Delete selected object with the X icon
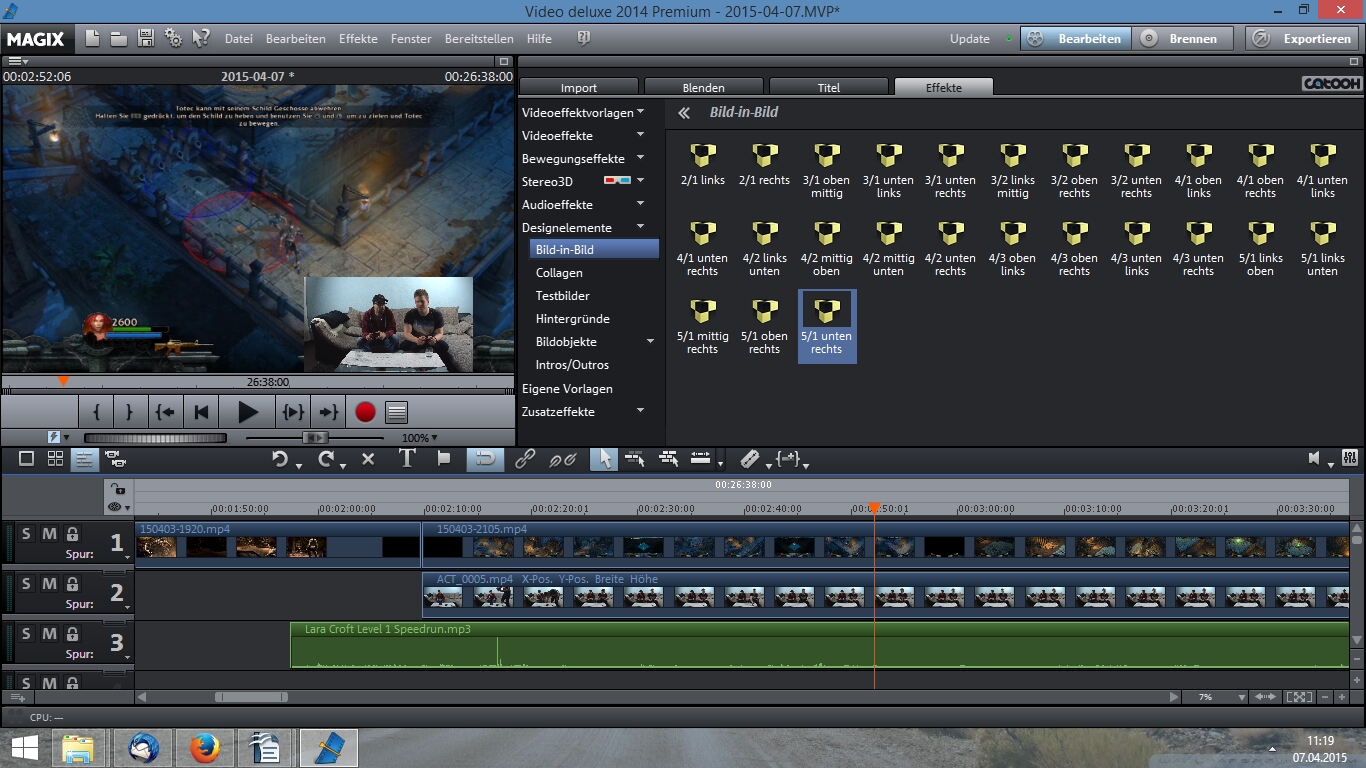Image resolution: width=1366 pixels, height=768 pixels. click(368, 459)
